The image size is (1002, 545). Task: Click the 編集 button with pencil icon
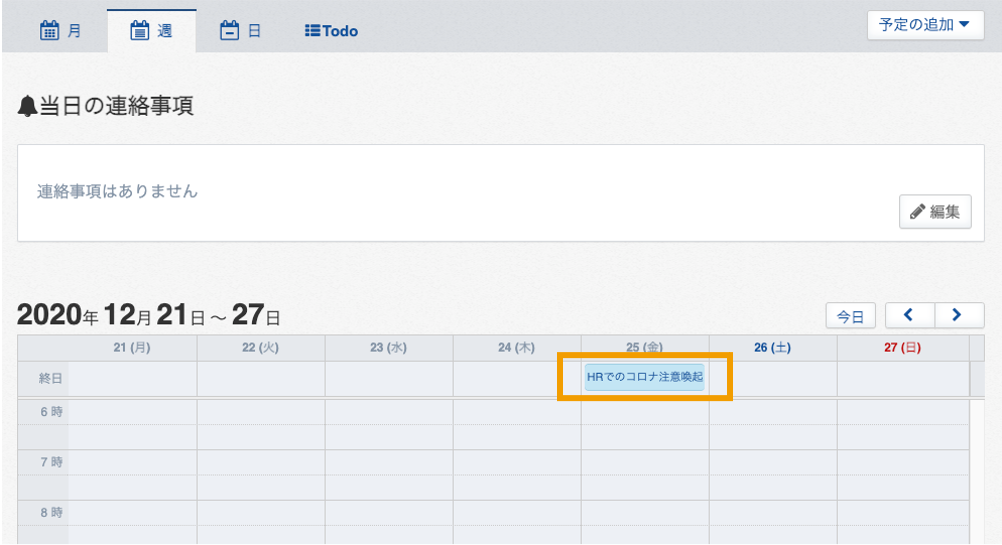pyautogui.click(x=935, y=211)
